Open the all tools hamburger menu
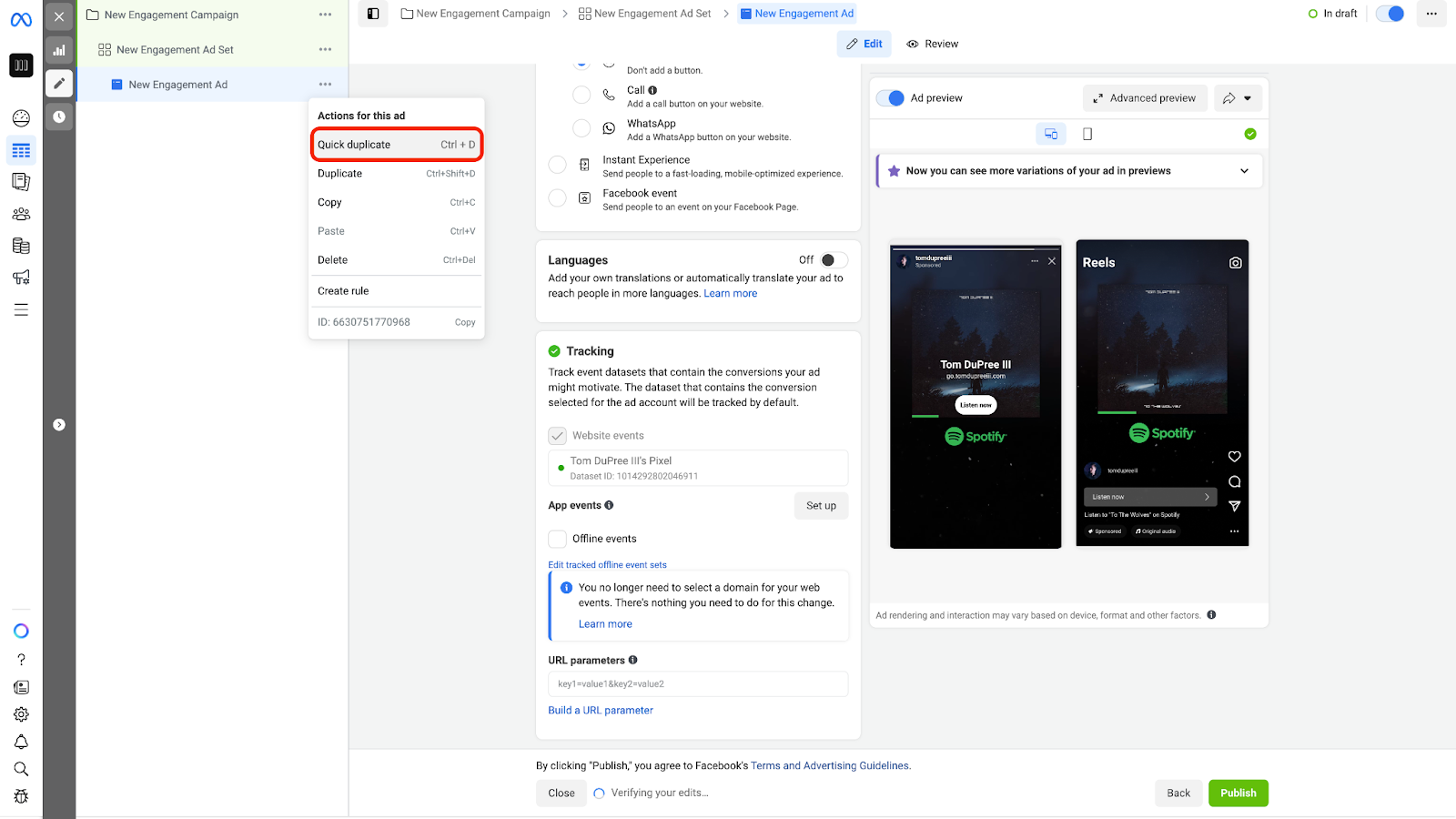This screenshot has width=1456, height=819. (x=21, y=310)
